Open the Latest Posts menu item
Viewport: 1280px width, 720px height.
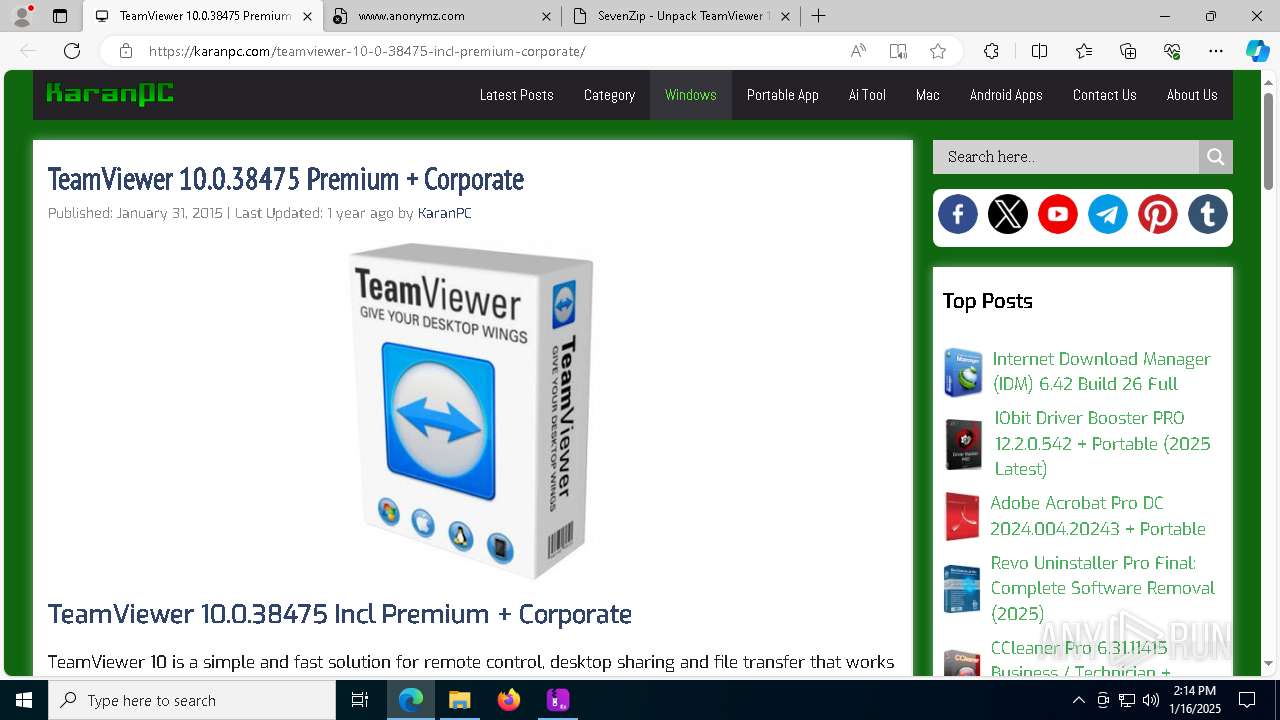(516, 95)
